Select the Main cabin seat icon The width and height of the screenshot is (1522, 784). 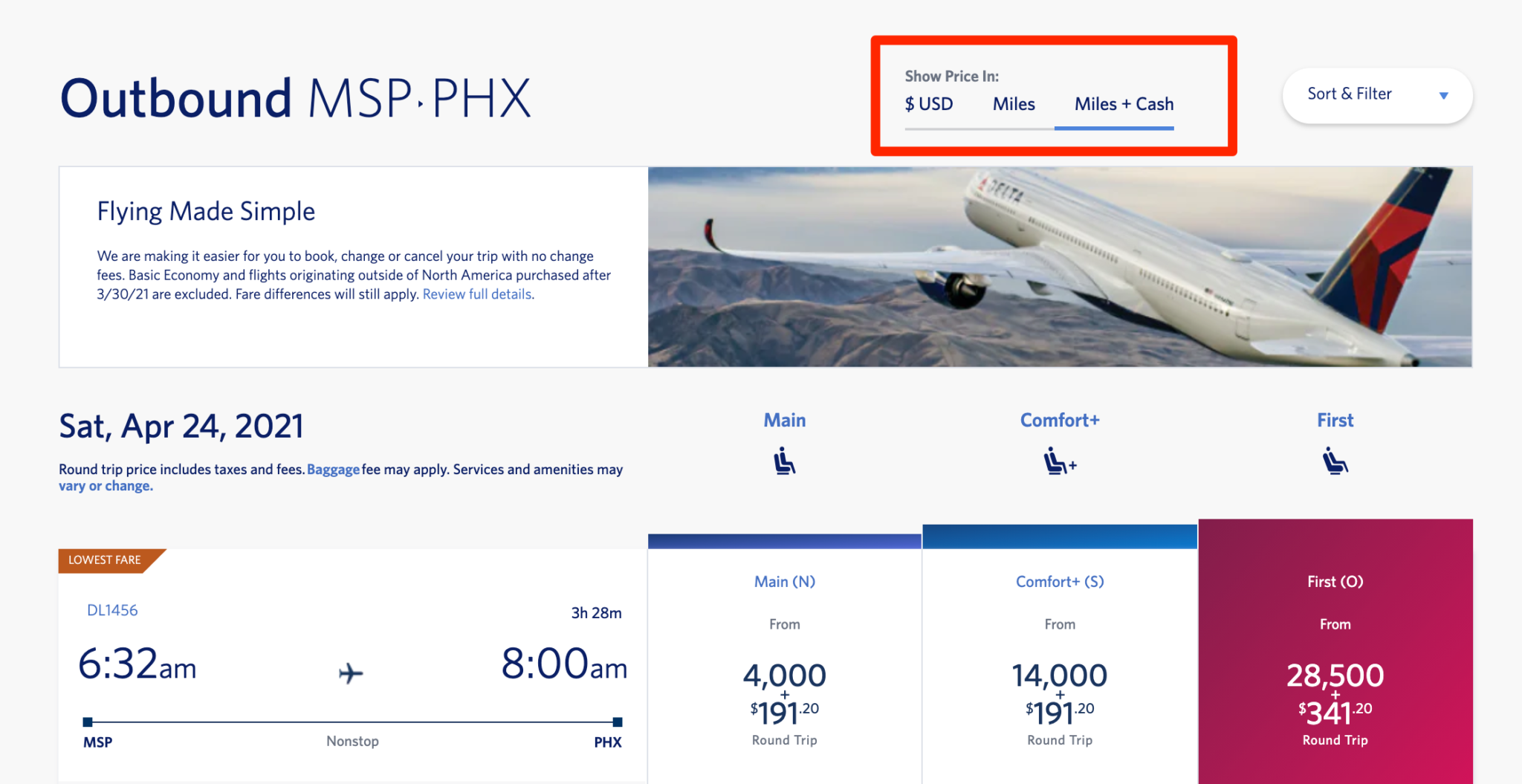pos(784,461)
